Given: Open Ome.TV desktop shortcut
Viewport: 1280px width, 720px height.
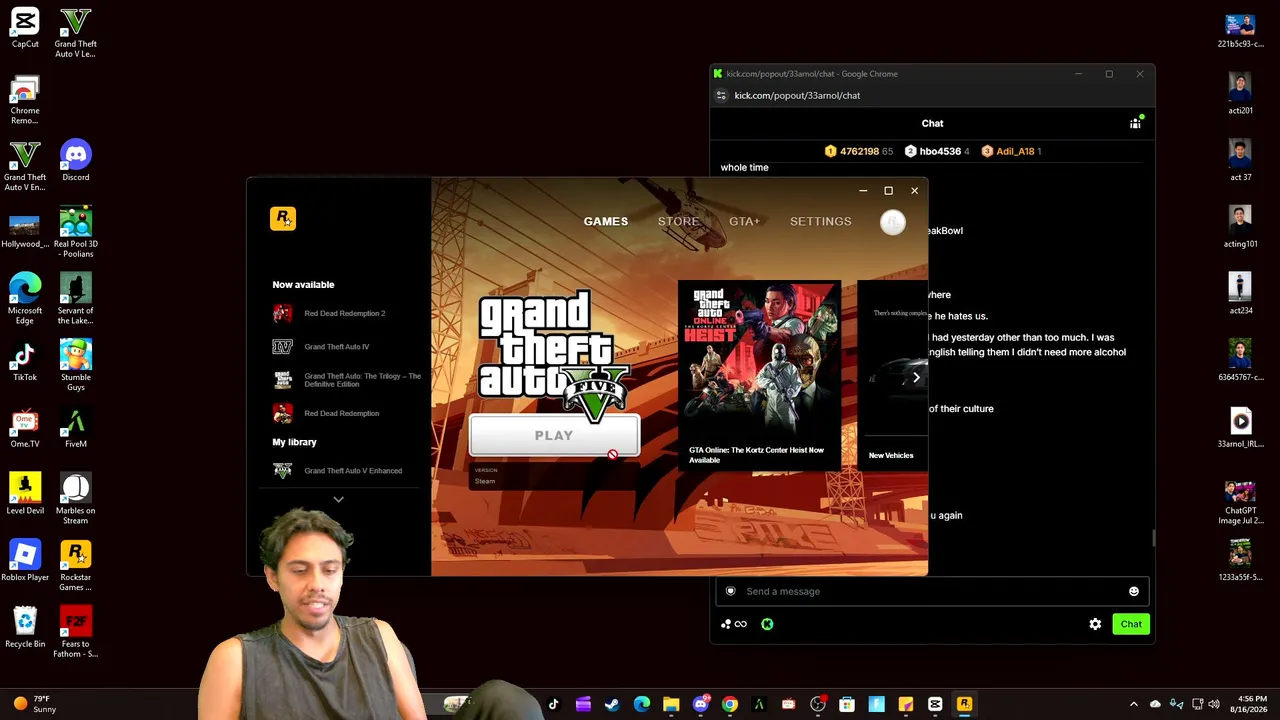Looking at the screenshot, I should pyautogui.click(x=25, y=428).
